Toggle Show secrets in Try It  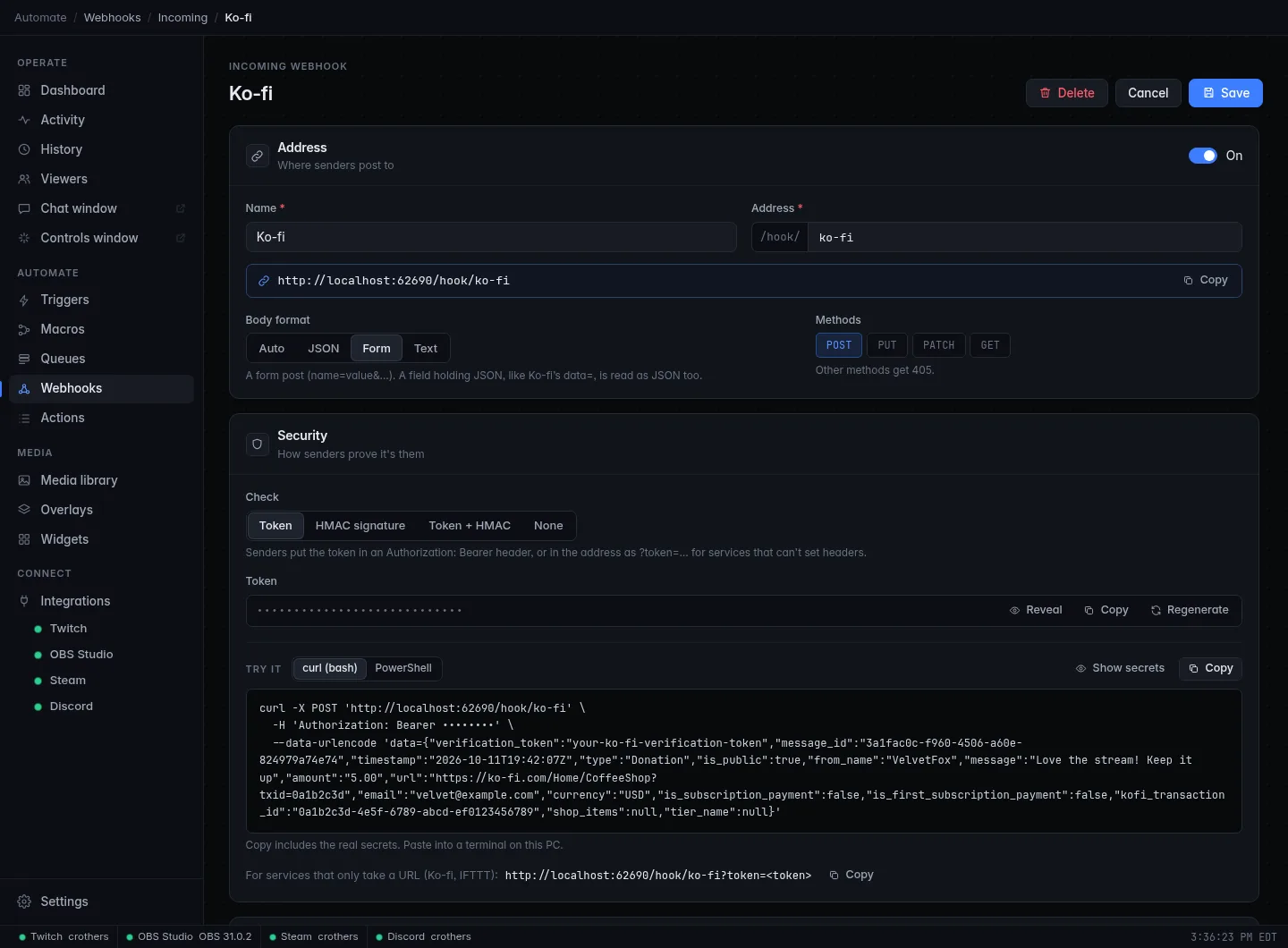[x=1120, y=668]
